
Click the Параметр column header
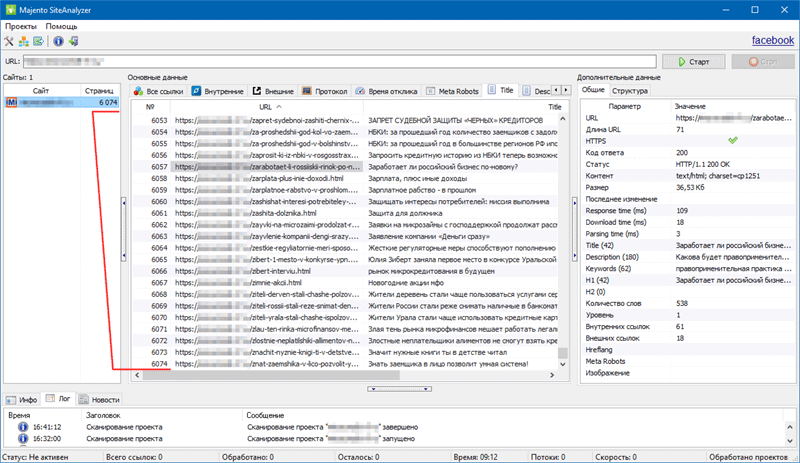(x=624, y=106)
